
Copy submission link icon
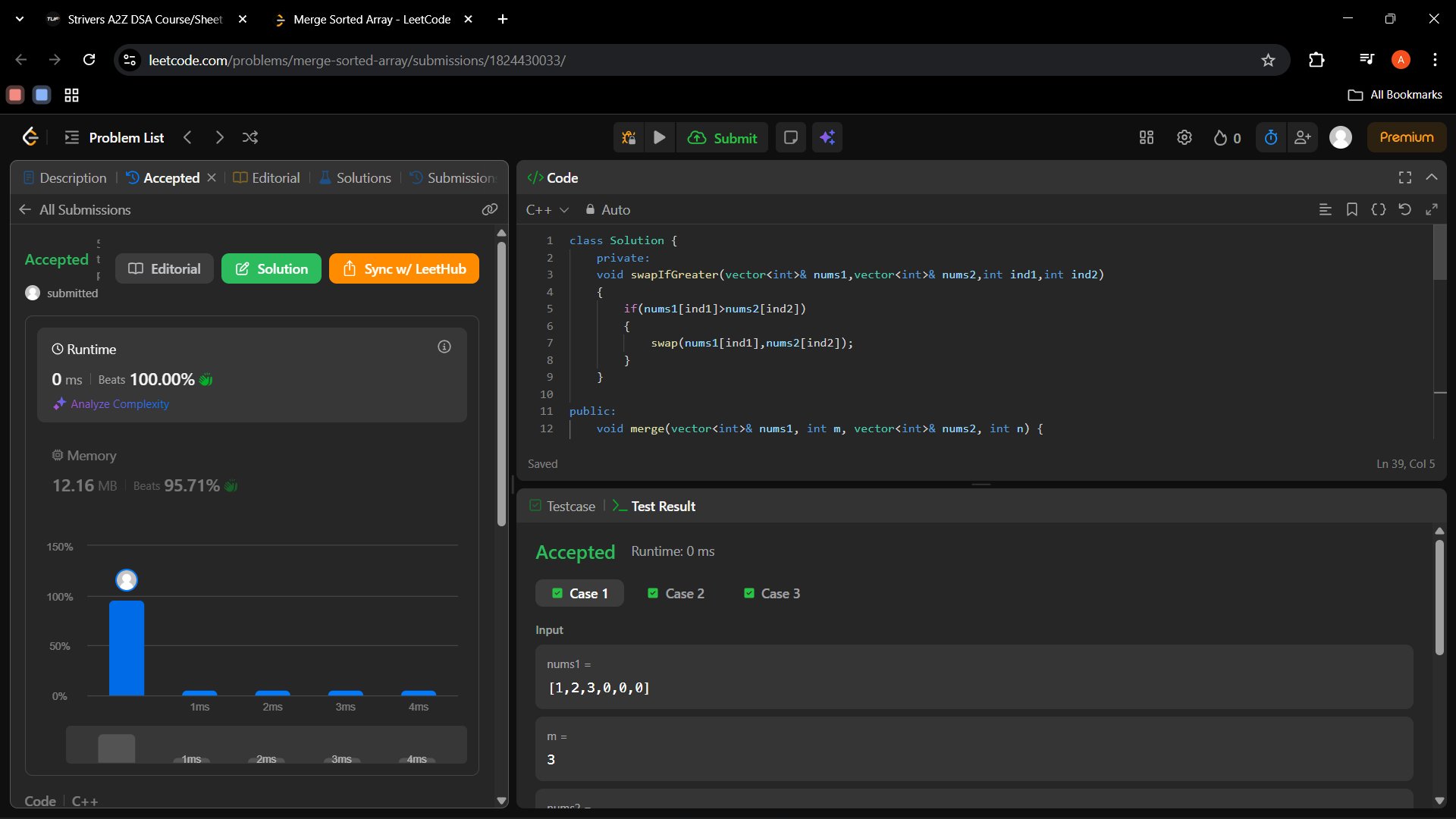(490, 209)
